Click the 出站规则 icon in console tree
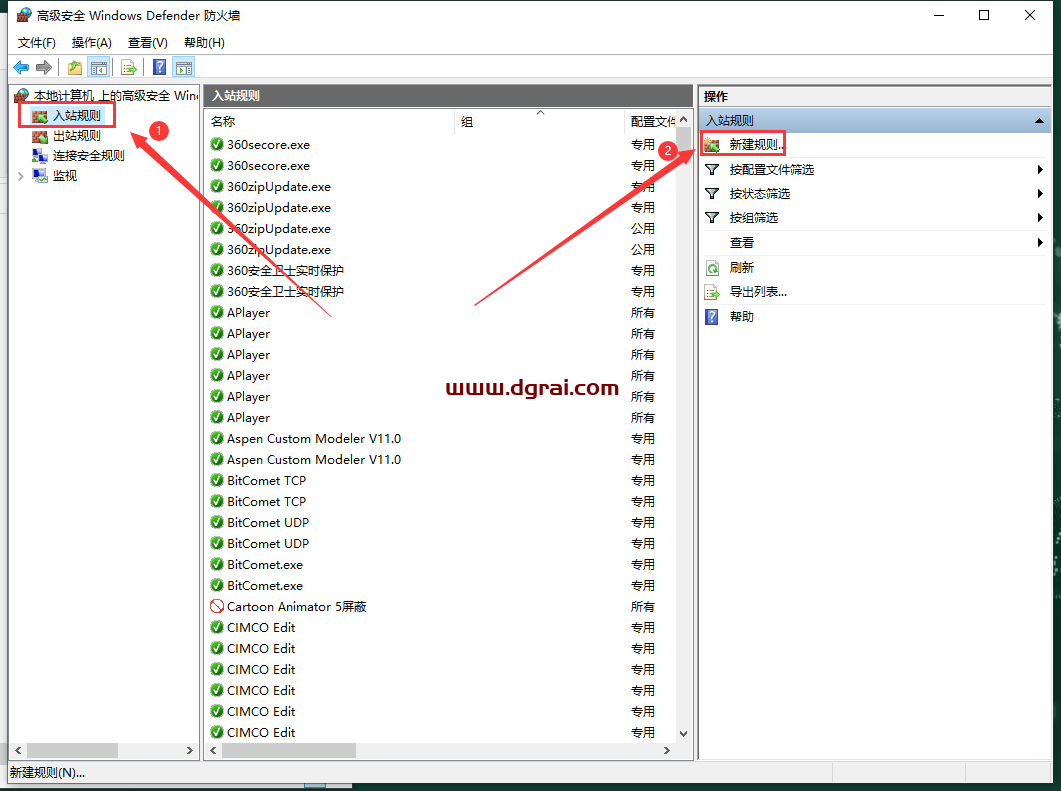 [x=40, y=136]
